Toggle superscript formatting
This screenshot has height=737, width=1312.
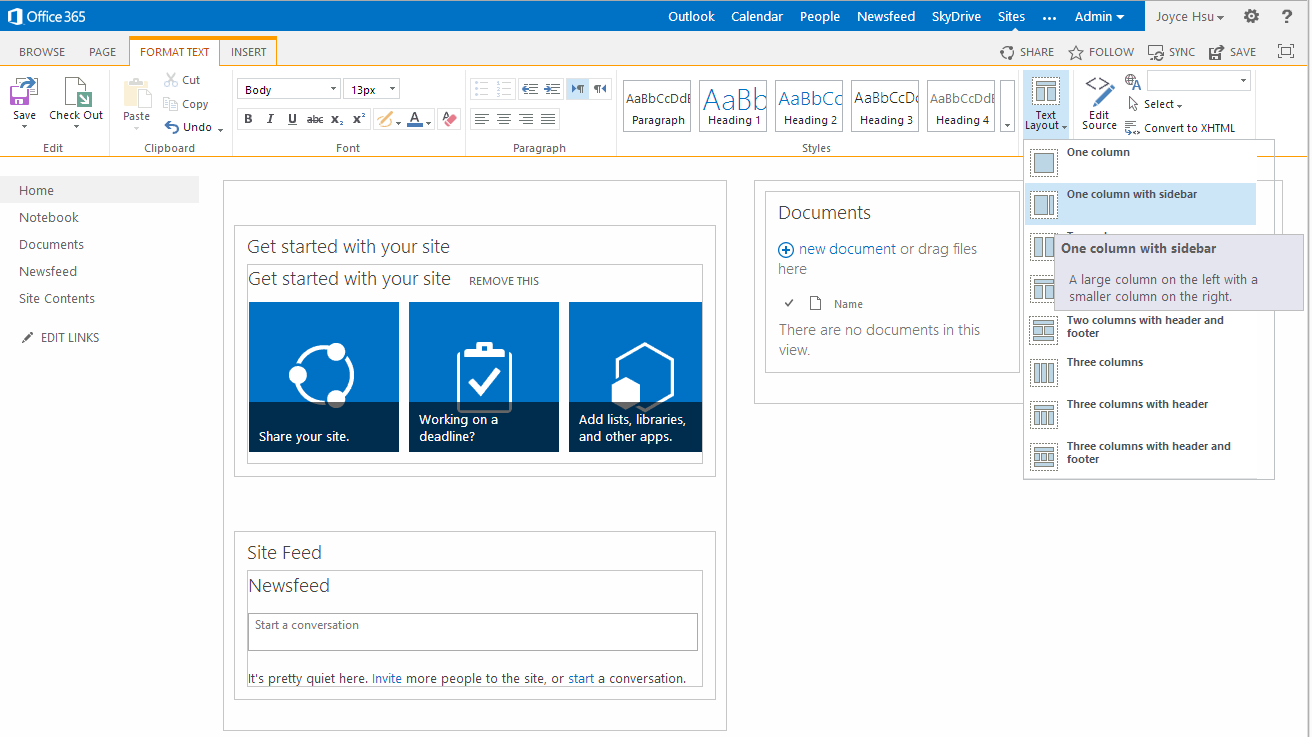(359, 119)
